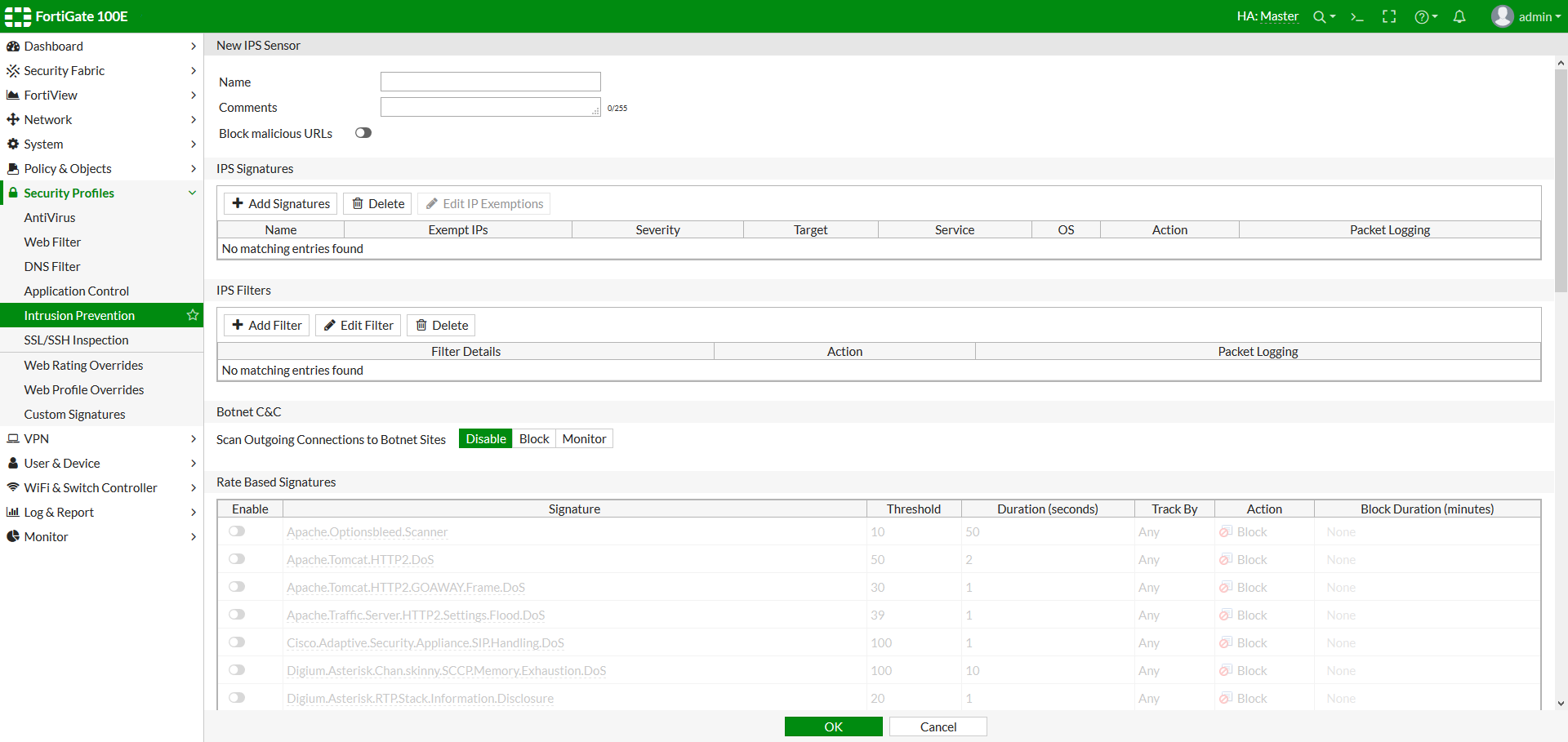Click scrollbar down arrow
The width and height of the screenshot is (1568, 742).
pos(1561,704)
